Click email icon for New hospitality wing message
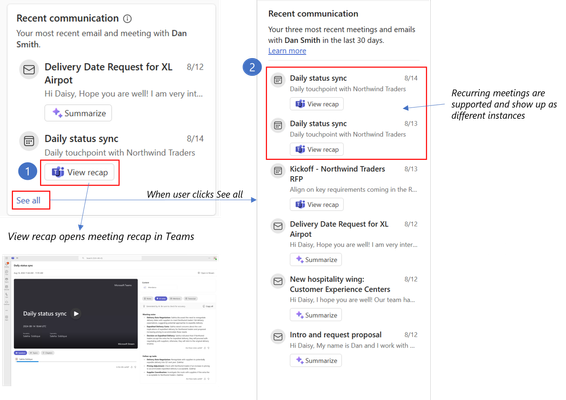Viewport: 566px width, 400px height. pos(278,281)
